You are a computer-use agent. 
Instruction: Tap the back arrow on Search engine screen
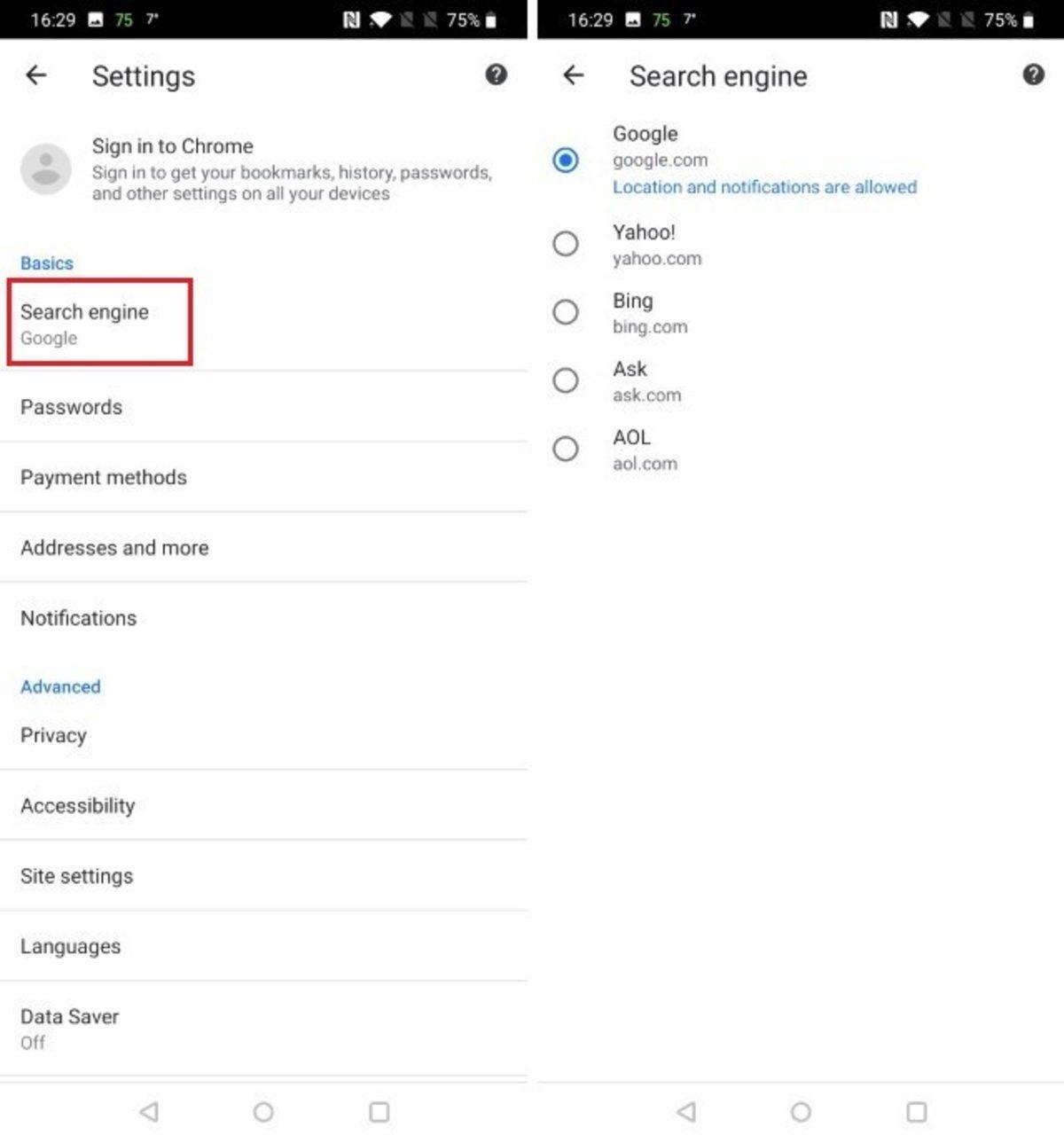pos(573,75)
